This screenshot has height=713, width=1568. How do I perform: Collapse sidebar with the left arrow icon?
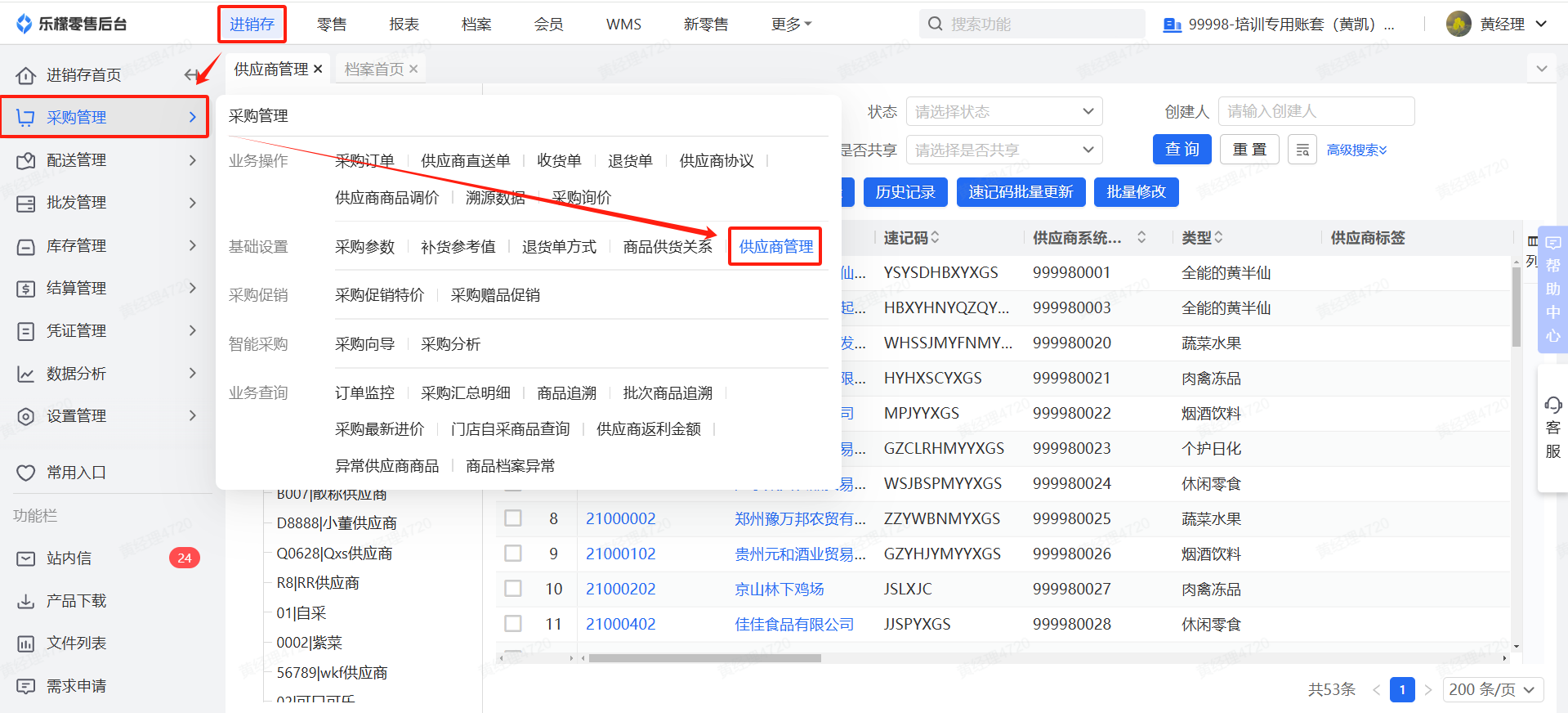tap(191, 75)
